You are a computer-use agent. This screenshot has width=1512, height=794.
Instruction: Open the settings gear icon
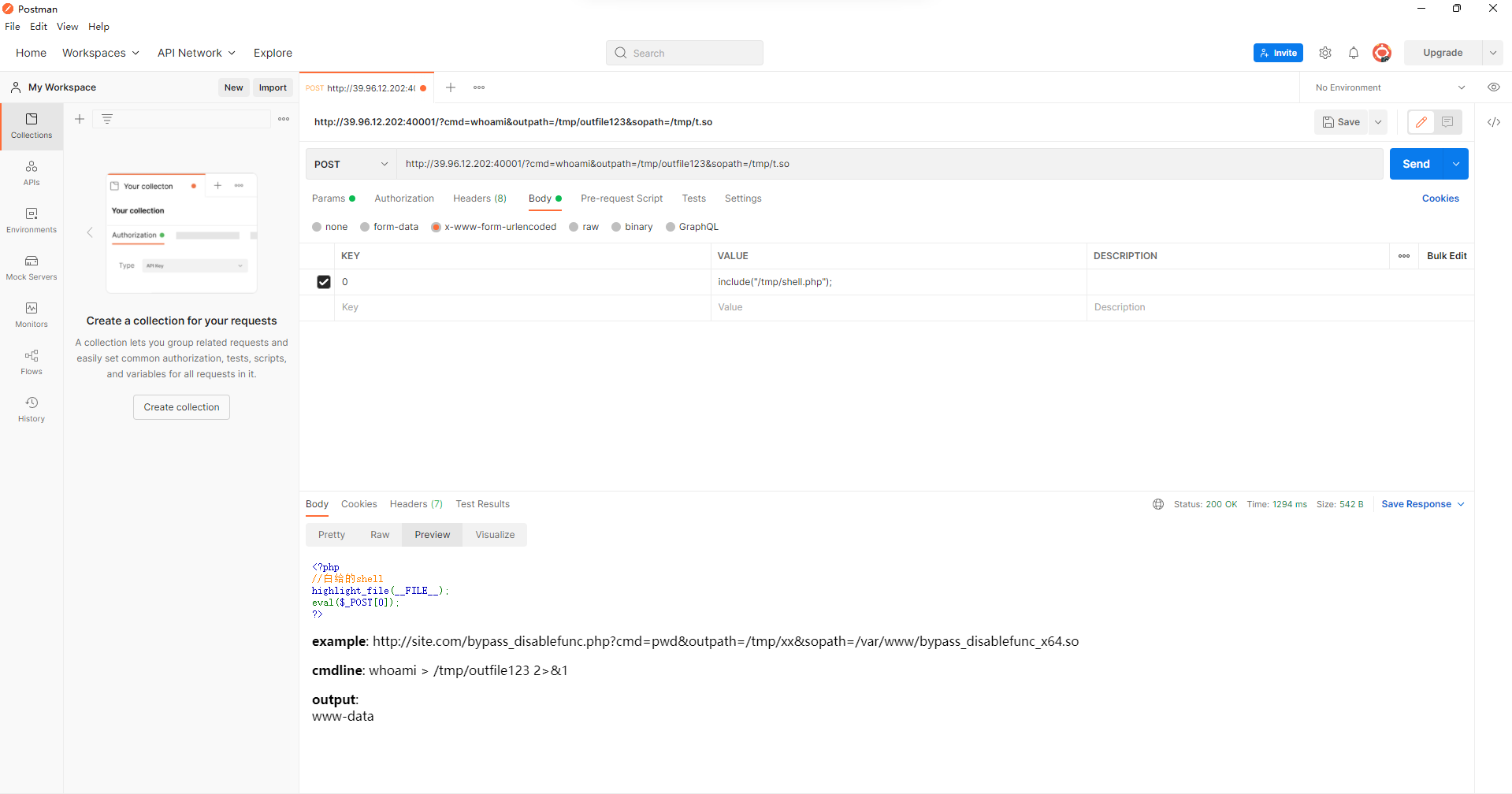coord(1325,53)
